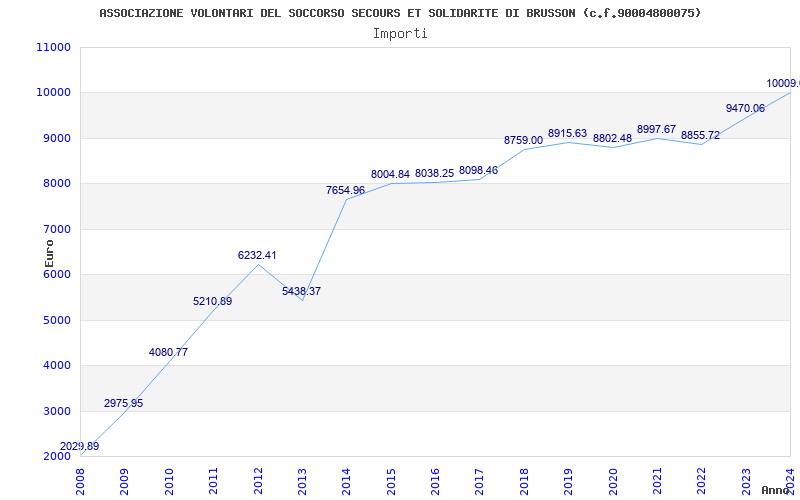Click the 6000 y-axis tick value
Image resolution: width=800 pixels, height=500 pixels.
[57, 274]
